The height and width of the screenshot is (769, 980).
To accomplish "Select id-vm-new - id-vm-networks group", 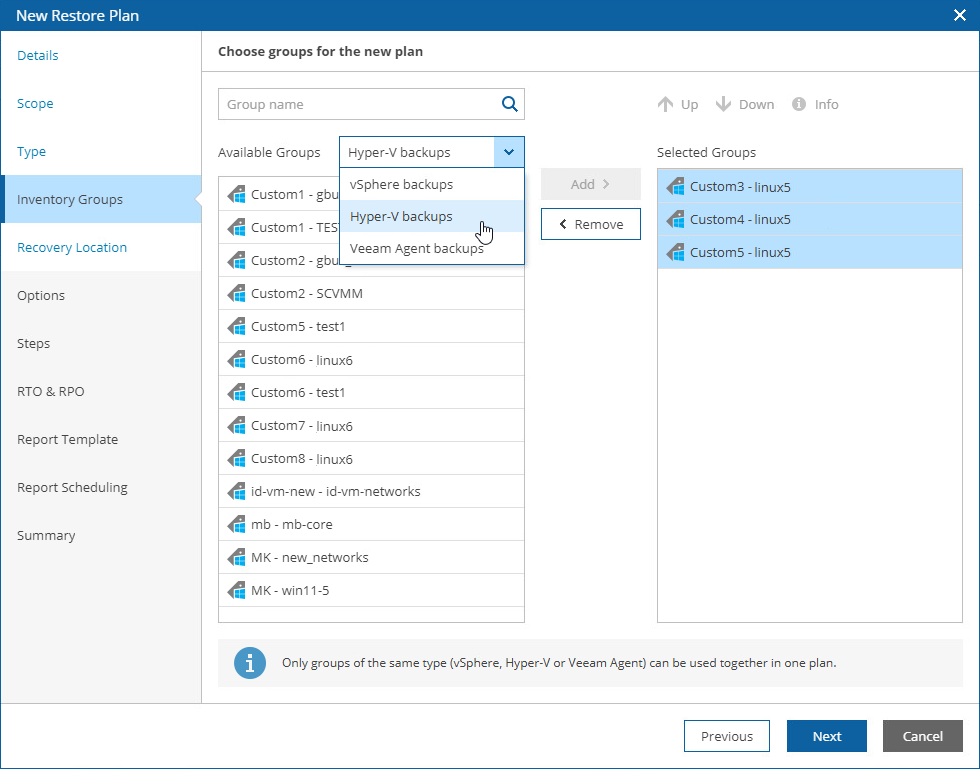I will pyautogui.click(x=335, y=492).
